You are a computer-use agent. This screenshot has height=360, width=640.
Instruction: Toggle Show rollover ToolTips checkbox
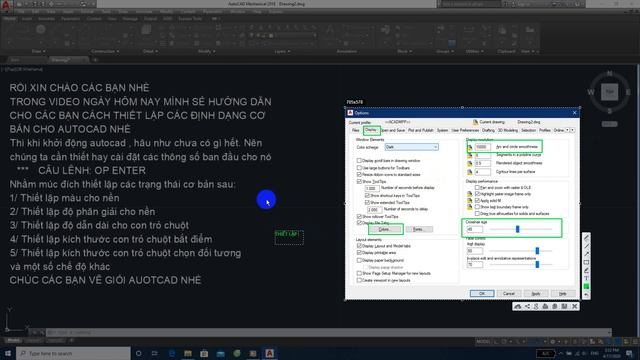[359, 216]
